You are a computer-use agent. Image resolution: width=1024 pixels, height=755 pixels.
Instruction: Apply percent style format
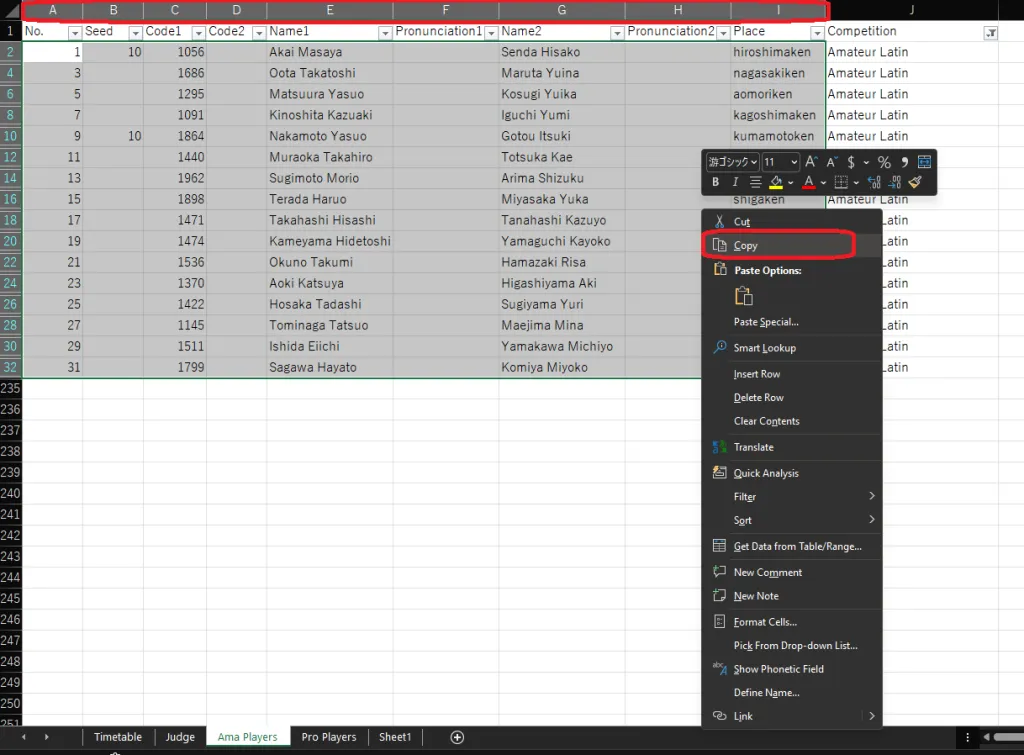point(883,162)
